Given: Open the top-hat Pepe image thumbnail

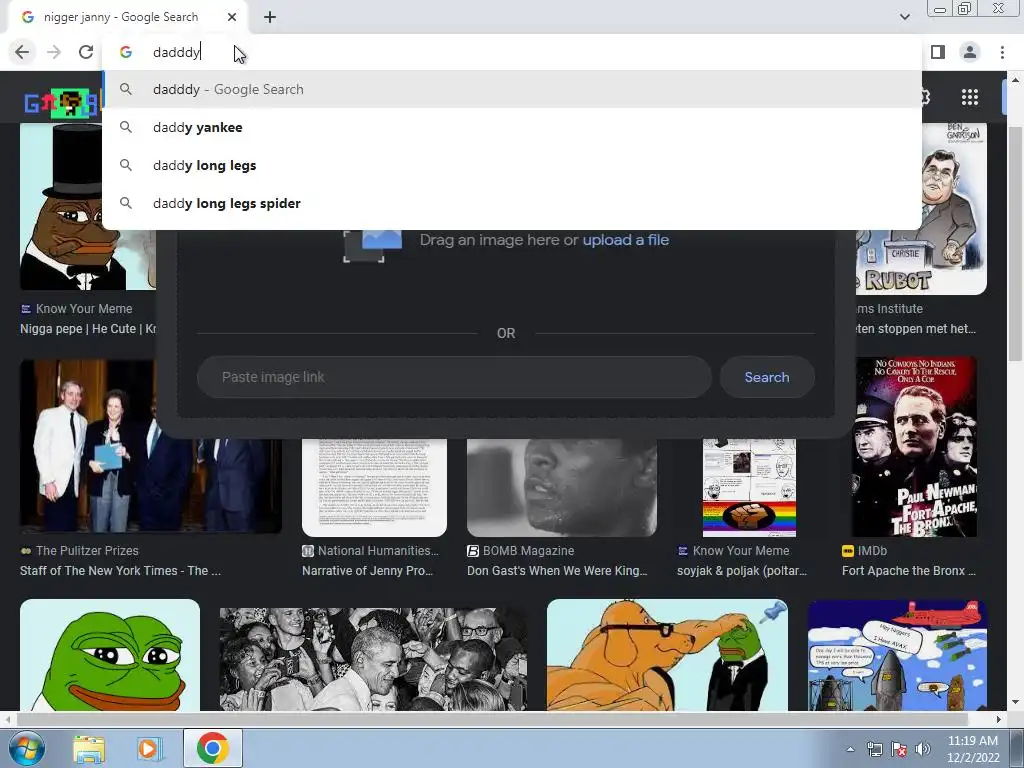Looking at the screenshot, I should pyautogui.click(x=88, y=206).
